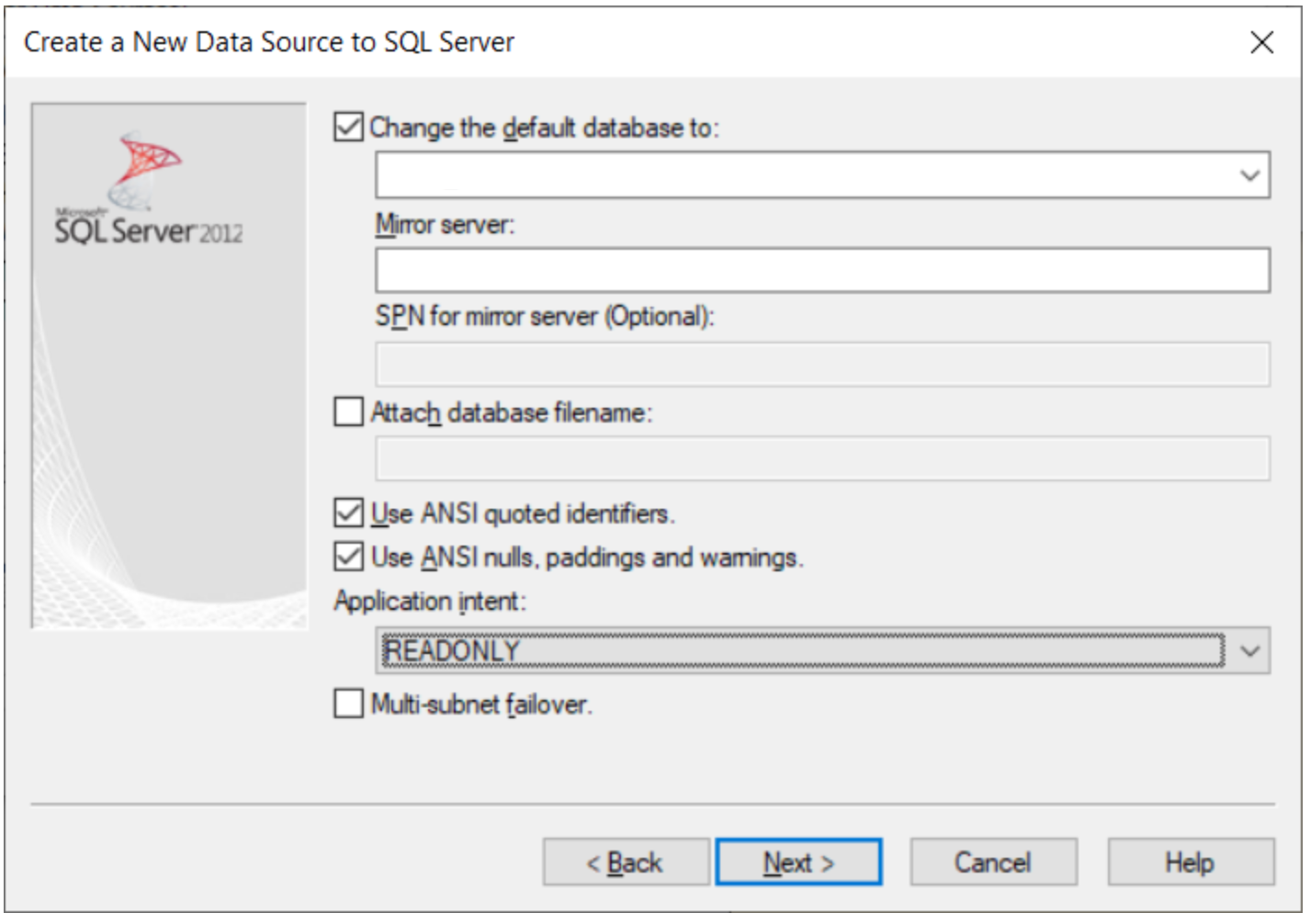This screenshot has height=924, width=1310.
Task: Click the dropdown arrow showing READONLY
Action: pos(1248,649)
